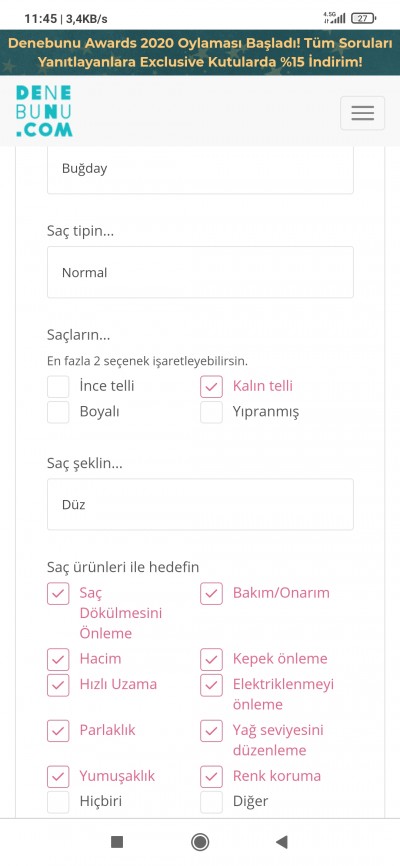Image resolution: width=400 pixels, height=866 pixels.
Task: Uncheck Saç Dökülmesini Önleme
Action: pos(58,593)
